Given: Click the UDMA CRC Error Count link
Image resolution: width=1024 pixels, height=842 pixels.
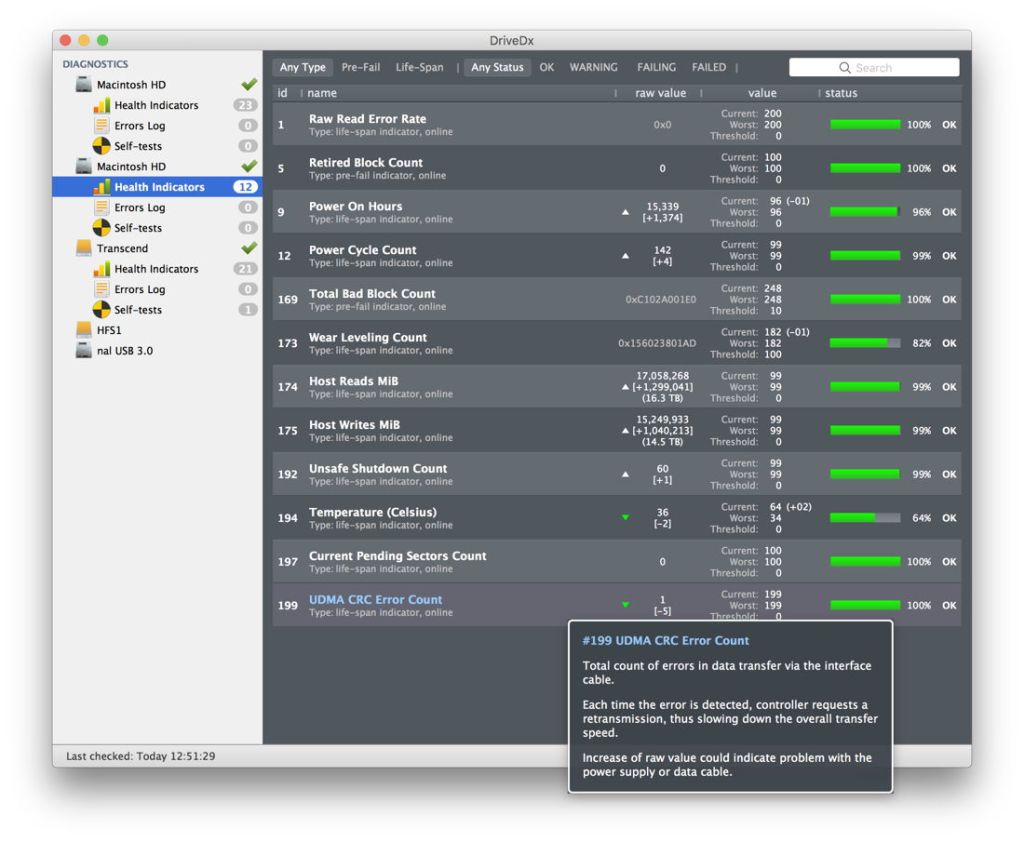Looking at the screenshot, I should pyautogui.click(x=375, y=600).
